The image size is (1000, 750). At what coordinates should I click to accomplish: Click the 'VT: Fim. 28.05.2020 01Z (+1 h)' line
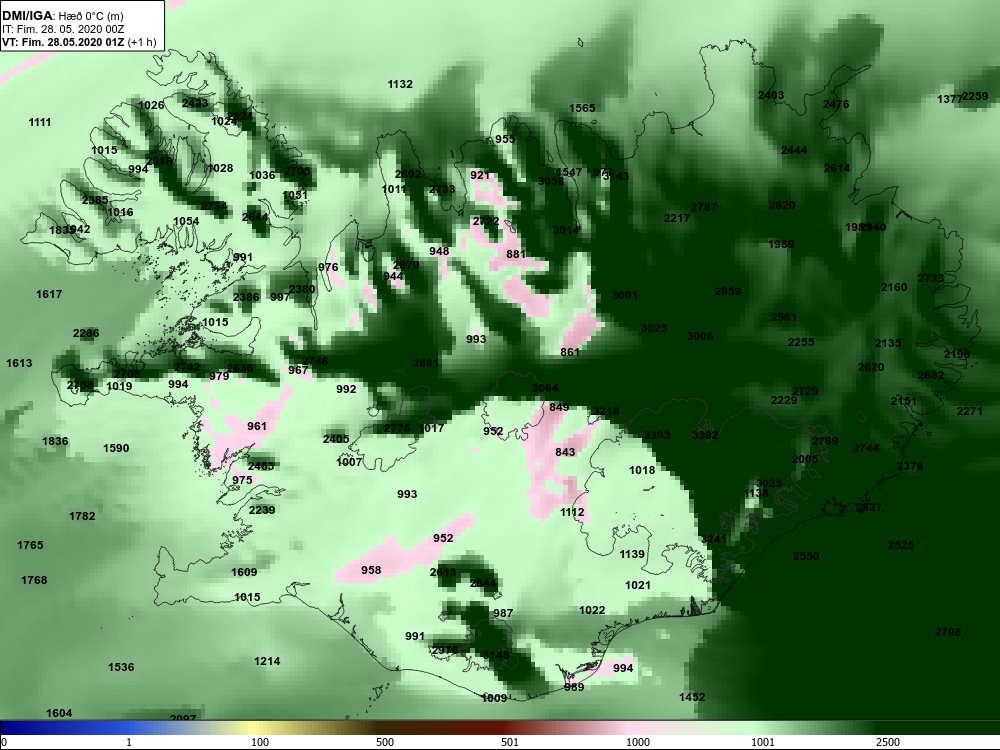tap(79, 42)
